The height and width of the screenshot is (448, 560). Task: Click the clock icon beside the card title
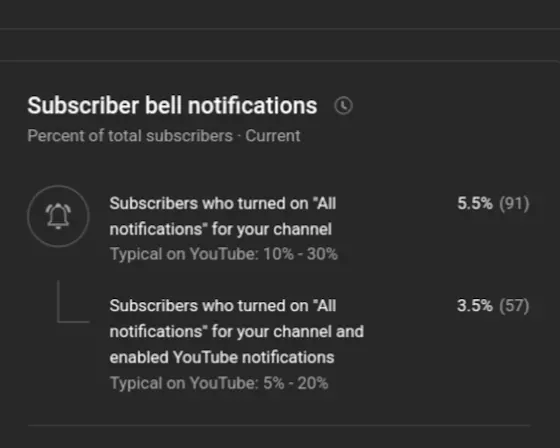(343, 106)
